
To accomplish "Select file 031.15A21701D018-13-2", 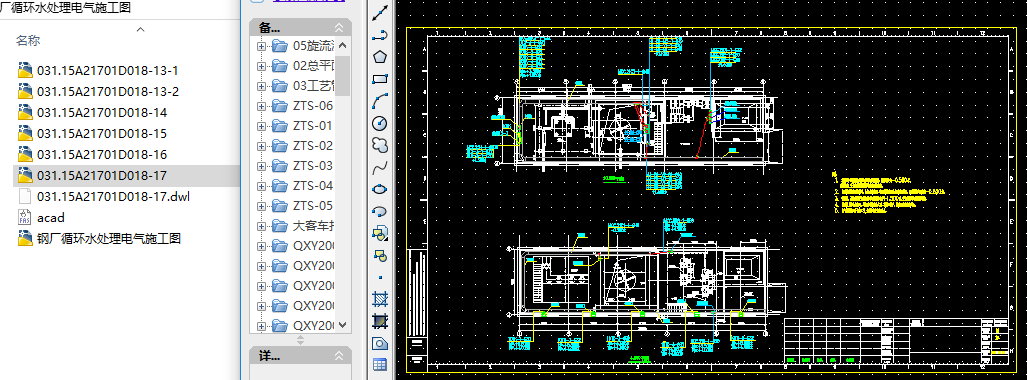I will click(x=107, y=92).
